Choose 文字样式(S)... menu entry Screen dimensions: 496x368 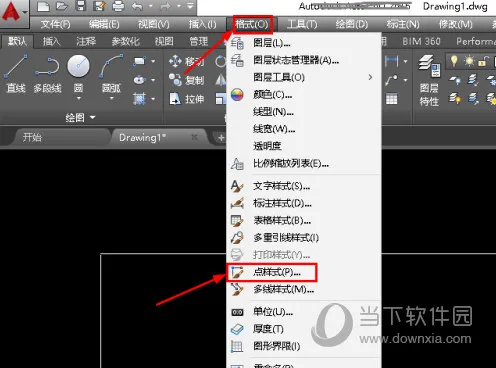click(304, 186)
